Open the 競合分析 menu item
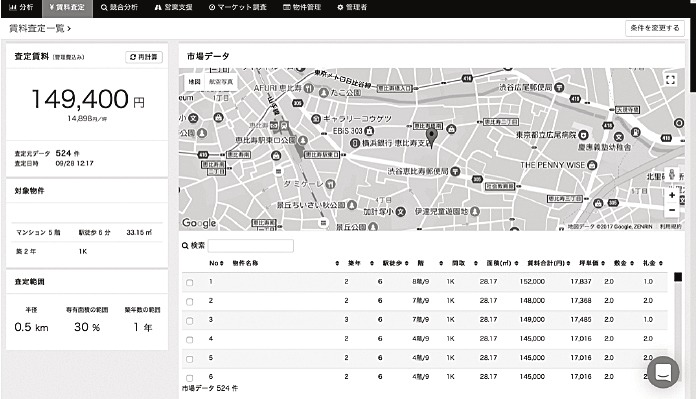Screen dimensions: 696x399 (x=119, y=8)
